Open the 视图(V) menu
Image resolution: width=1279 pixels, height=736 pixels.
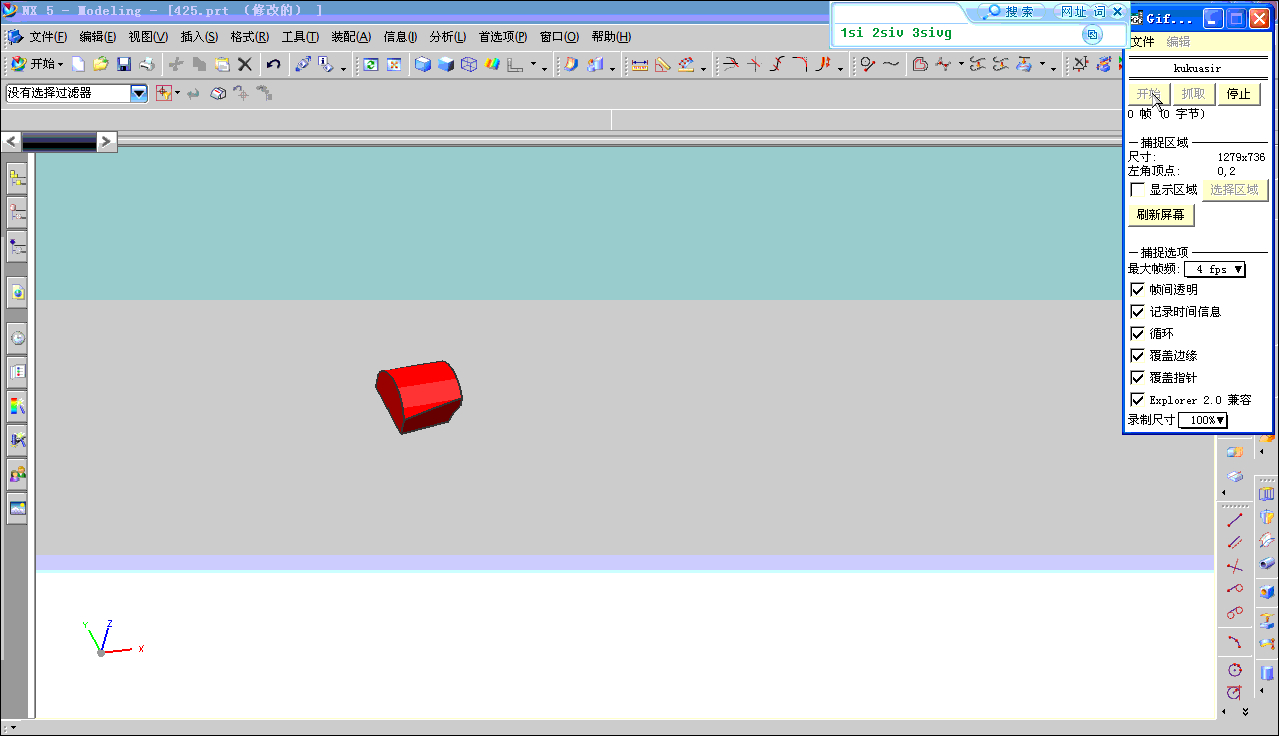(148, 37)
